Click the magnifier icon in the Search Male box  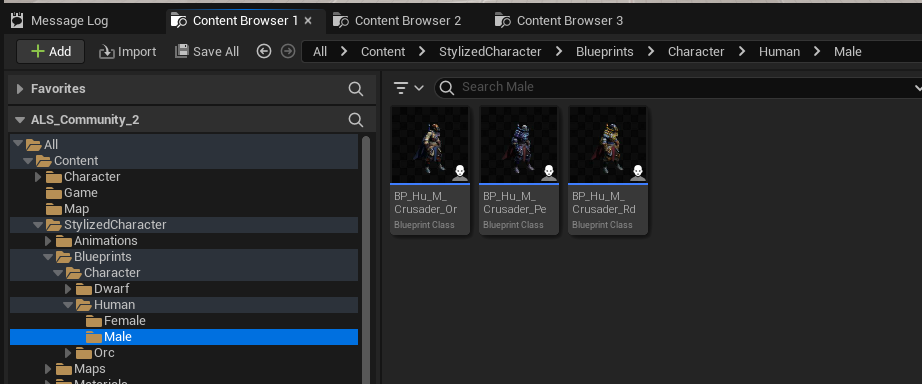coord(447,88)
